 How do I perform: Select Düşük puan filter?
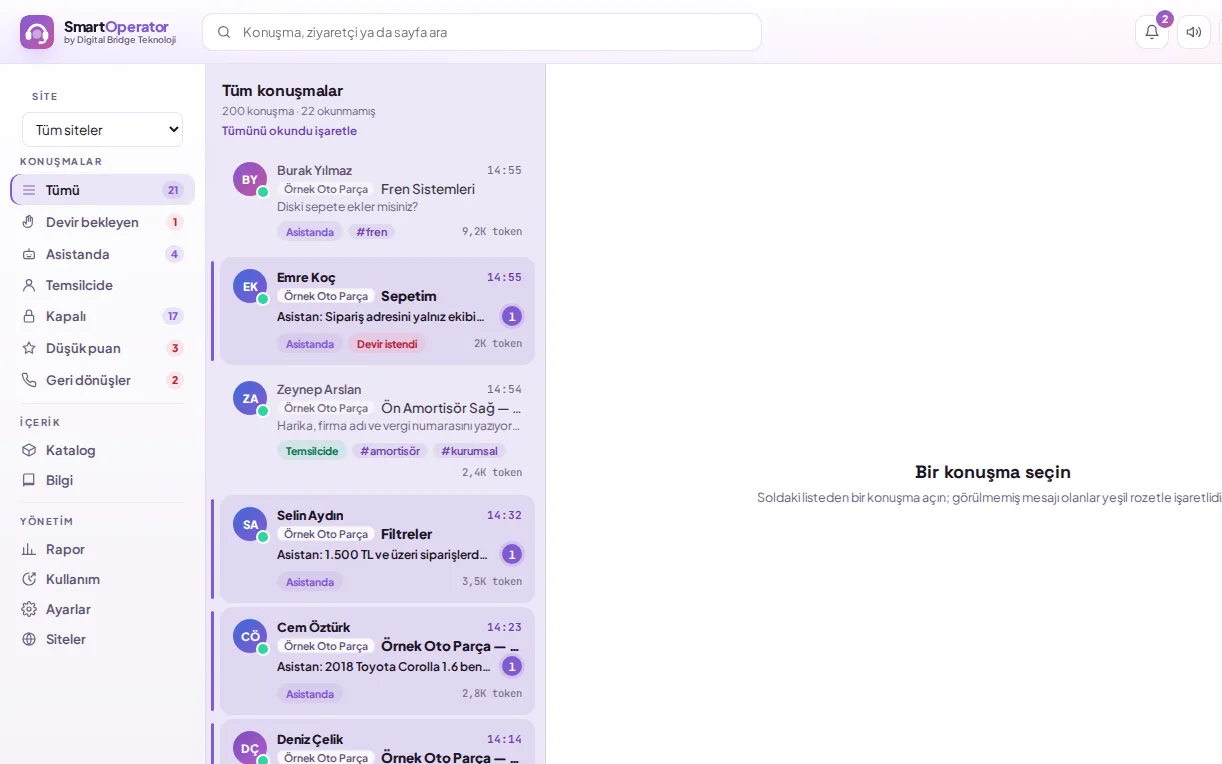102,348
